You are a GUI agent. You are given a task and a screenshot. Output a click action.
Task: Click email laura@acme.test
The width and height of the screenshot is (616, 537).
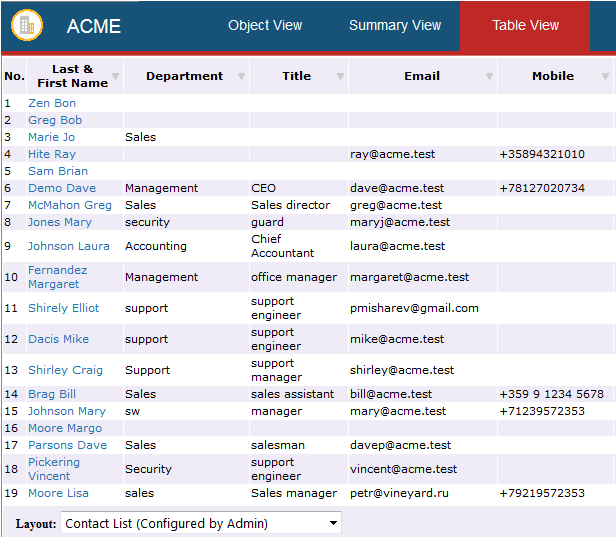pos(398,246)
